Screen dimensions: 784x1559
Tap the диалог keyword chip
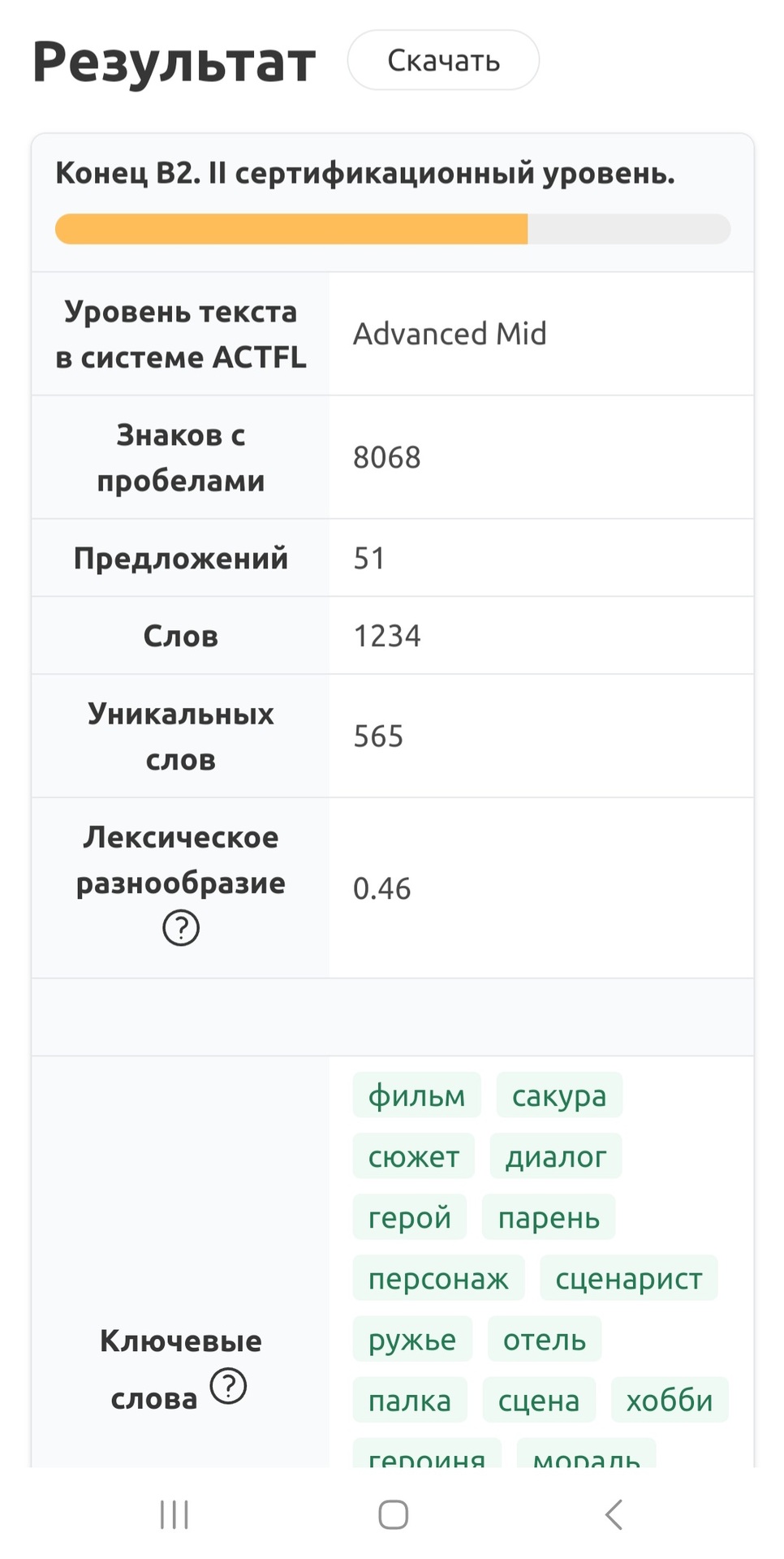pos(555,1156)
